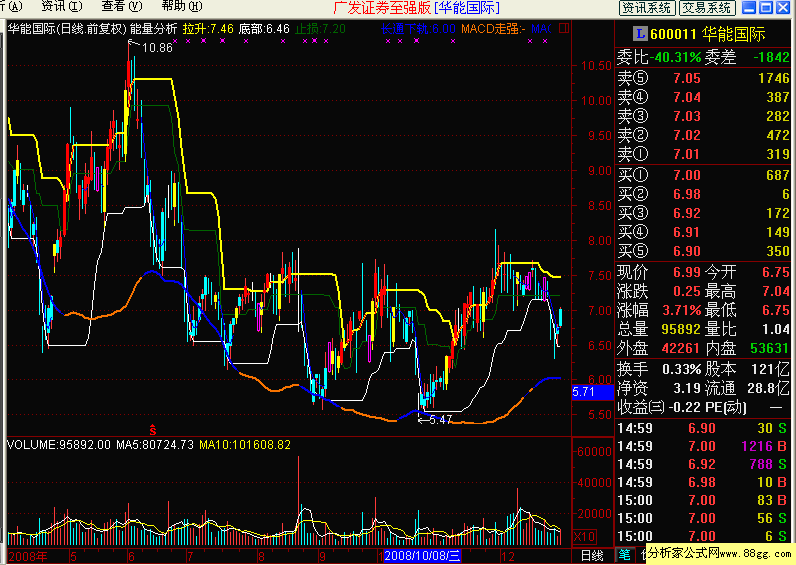
Task: Click the MACD走强 indicator label
Action: coord(493,29)
